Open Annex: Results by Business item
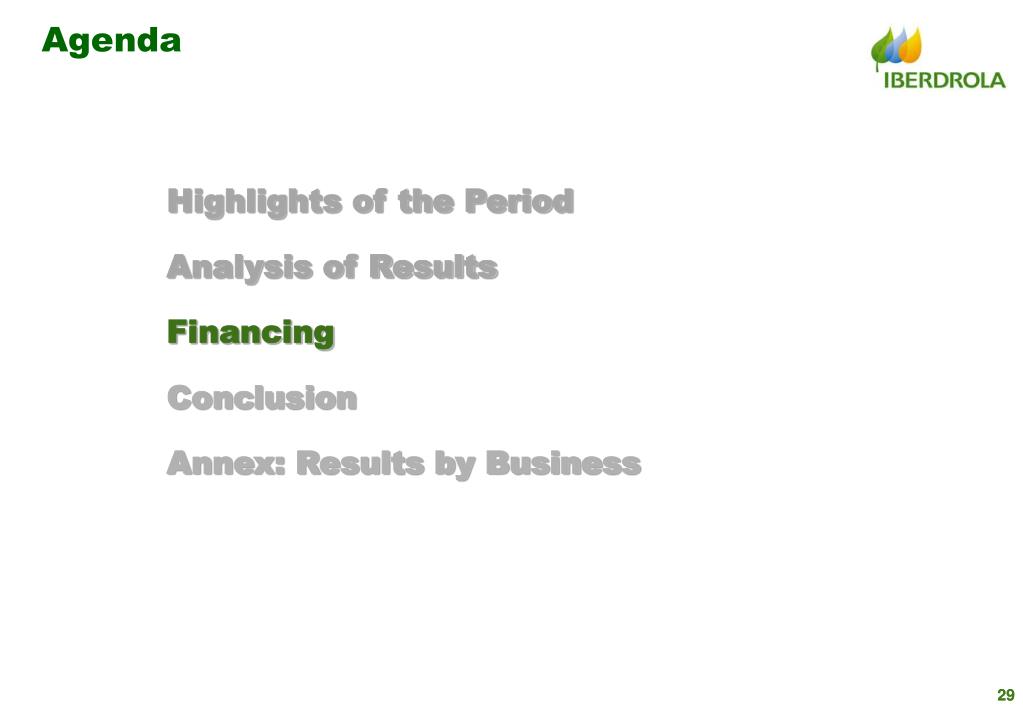This screenshot has width=1023, height=708. pos(405,464)
